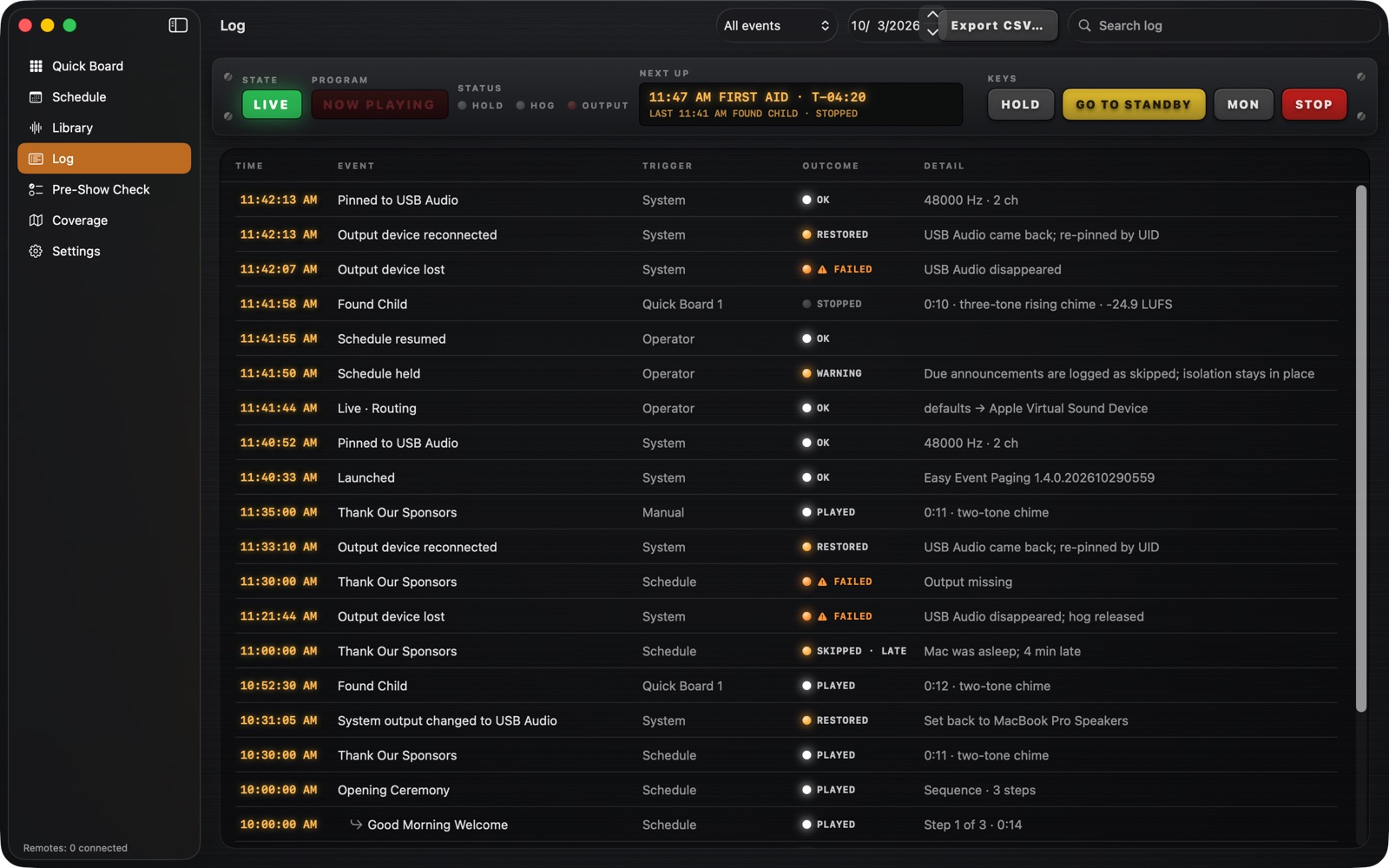
Task: Click the TIME column header
Action: point(249,166)
